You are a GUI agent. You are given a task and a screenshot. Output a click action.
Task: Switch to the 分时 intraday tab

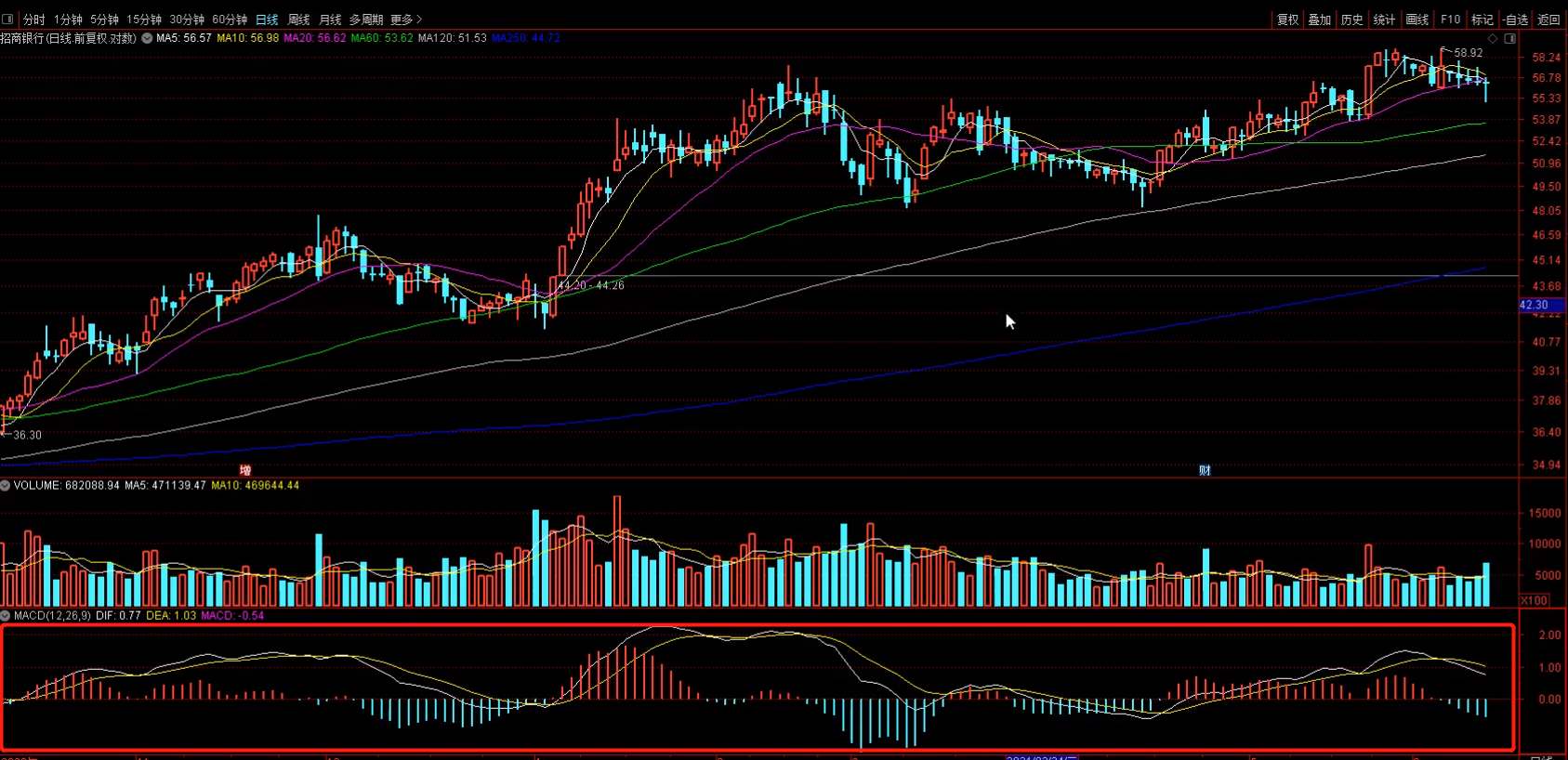click(34, 20)
